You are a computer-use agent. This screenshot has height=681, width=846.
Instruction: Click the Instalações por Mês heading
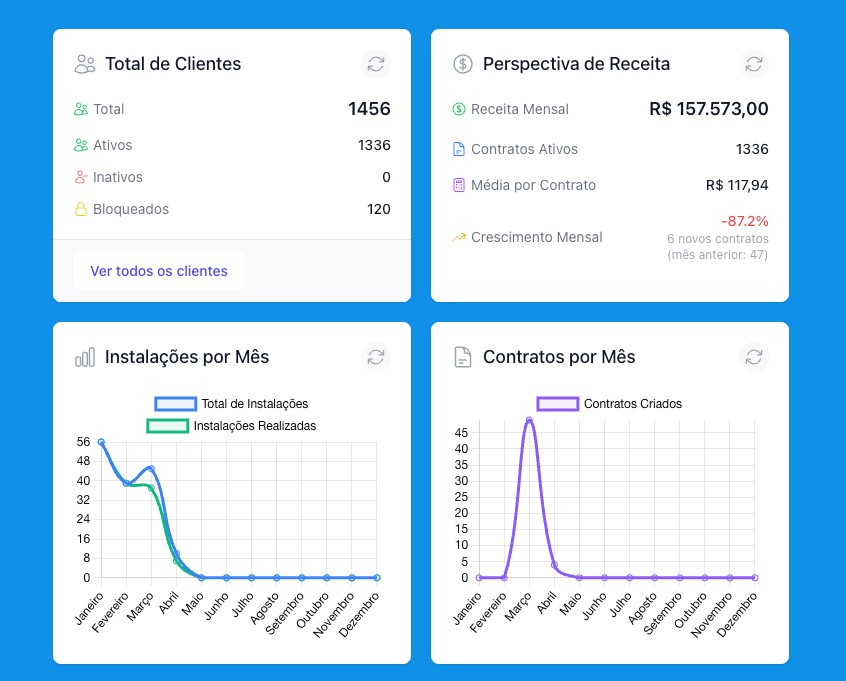coord(187,357)
